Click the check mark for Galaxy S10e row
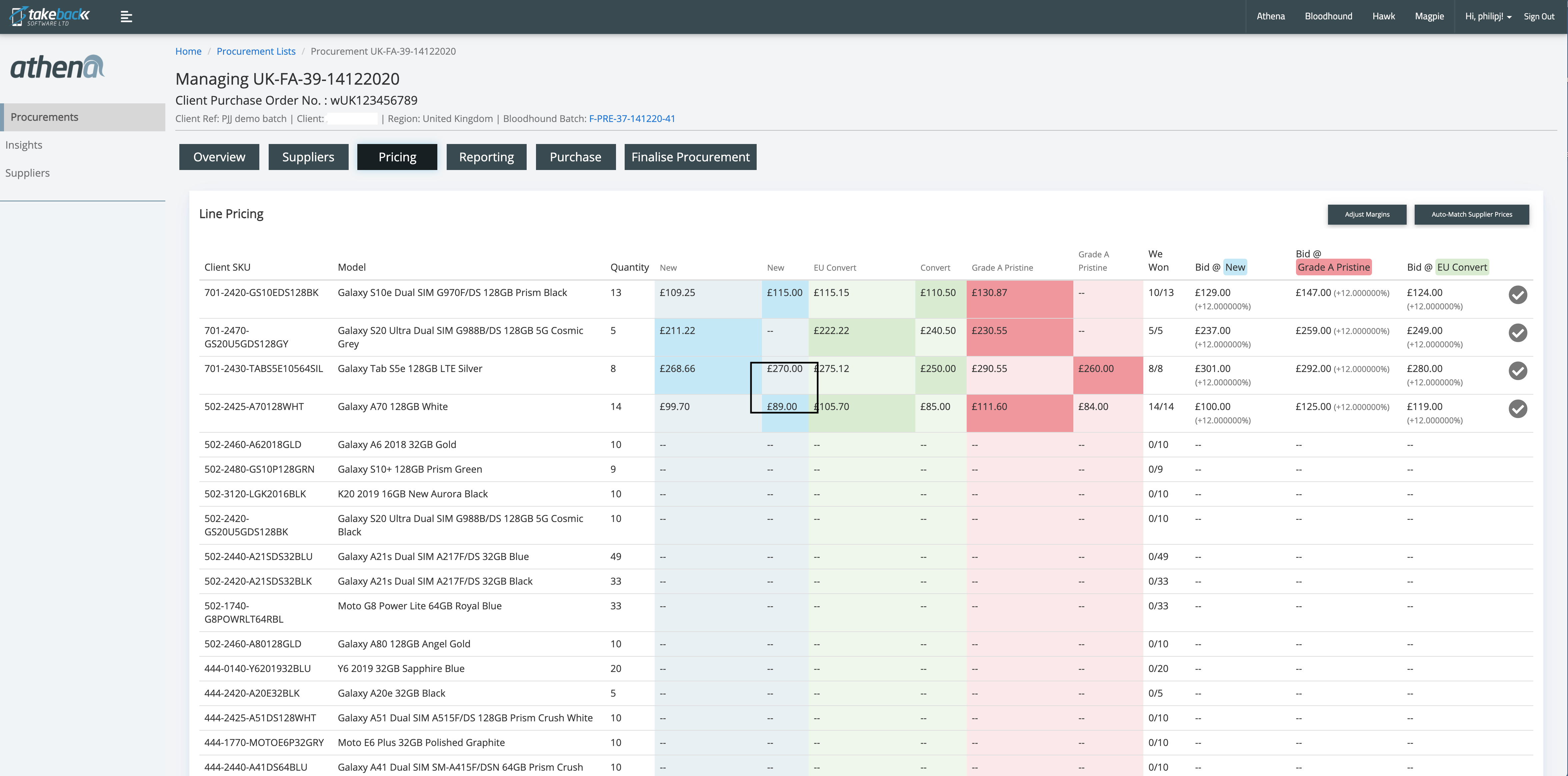1568x776 pixels. pos(1517,295)
